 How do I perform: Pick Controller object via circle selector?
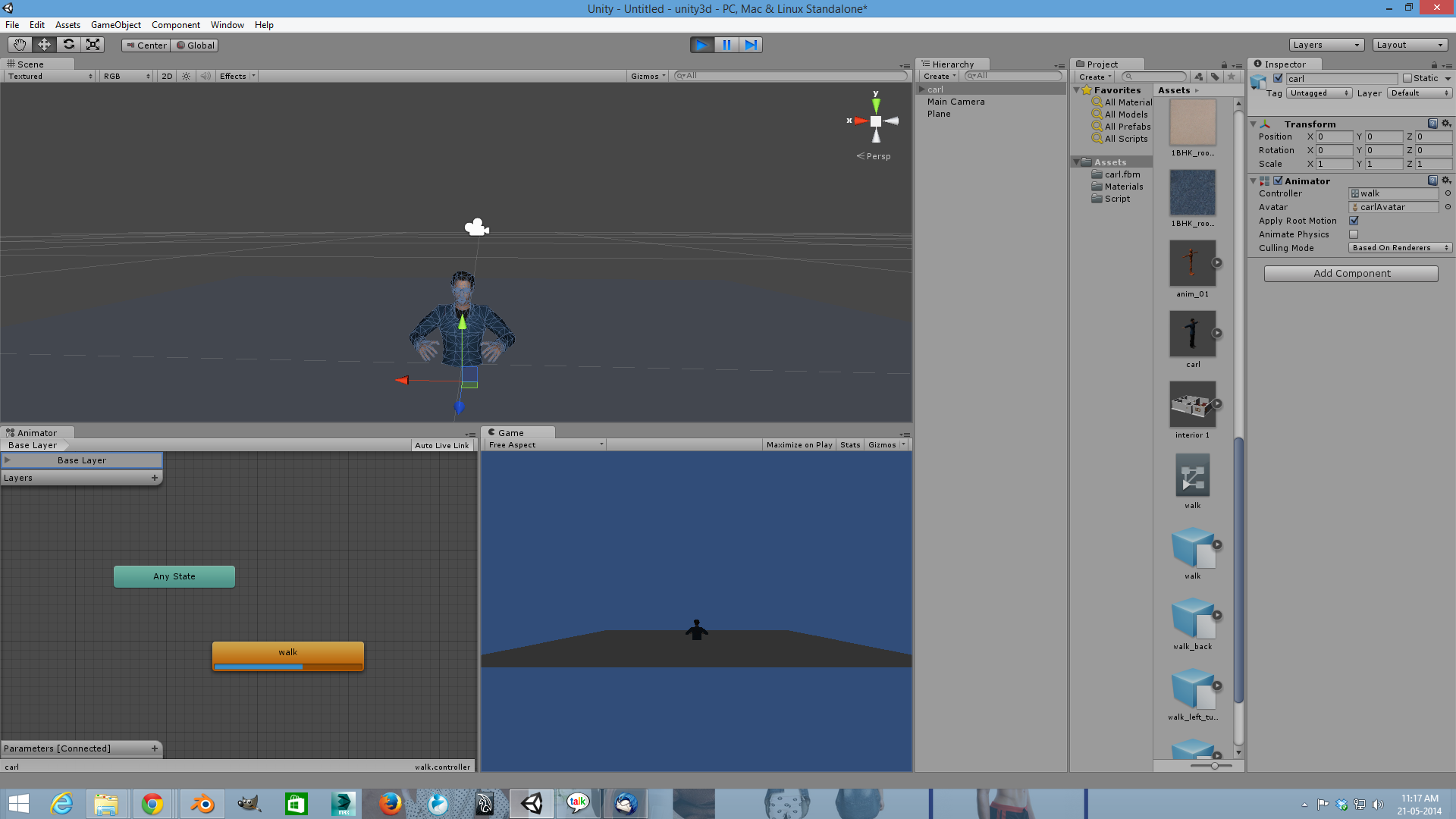1448,193
